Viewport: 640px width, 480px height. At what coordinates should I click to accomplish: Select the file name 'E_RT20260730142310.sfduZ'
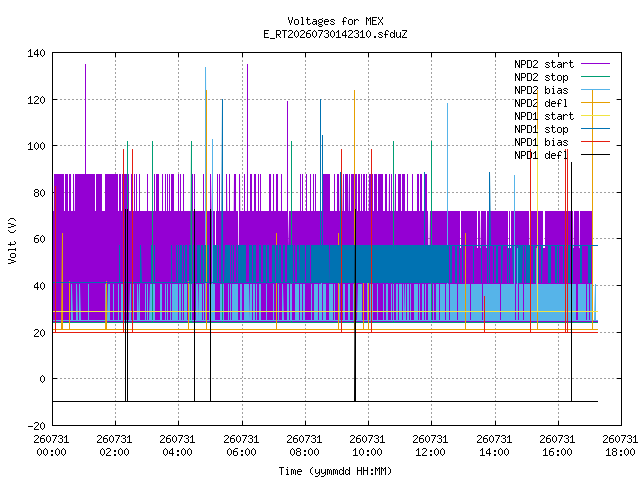335,34
